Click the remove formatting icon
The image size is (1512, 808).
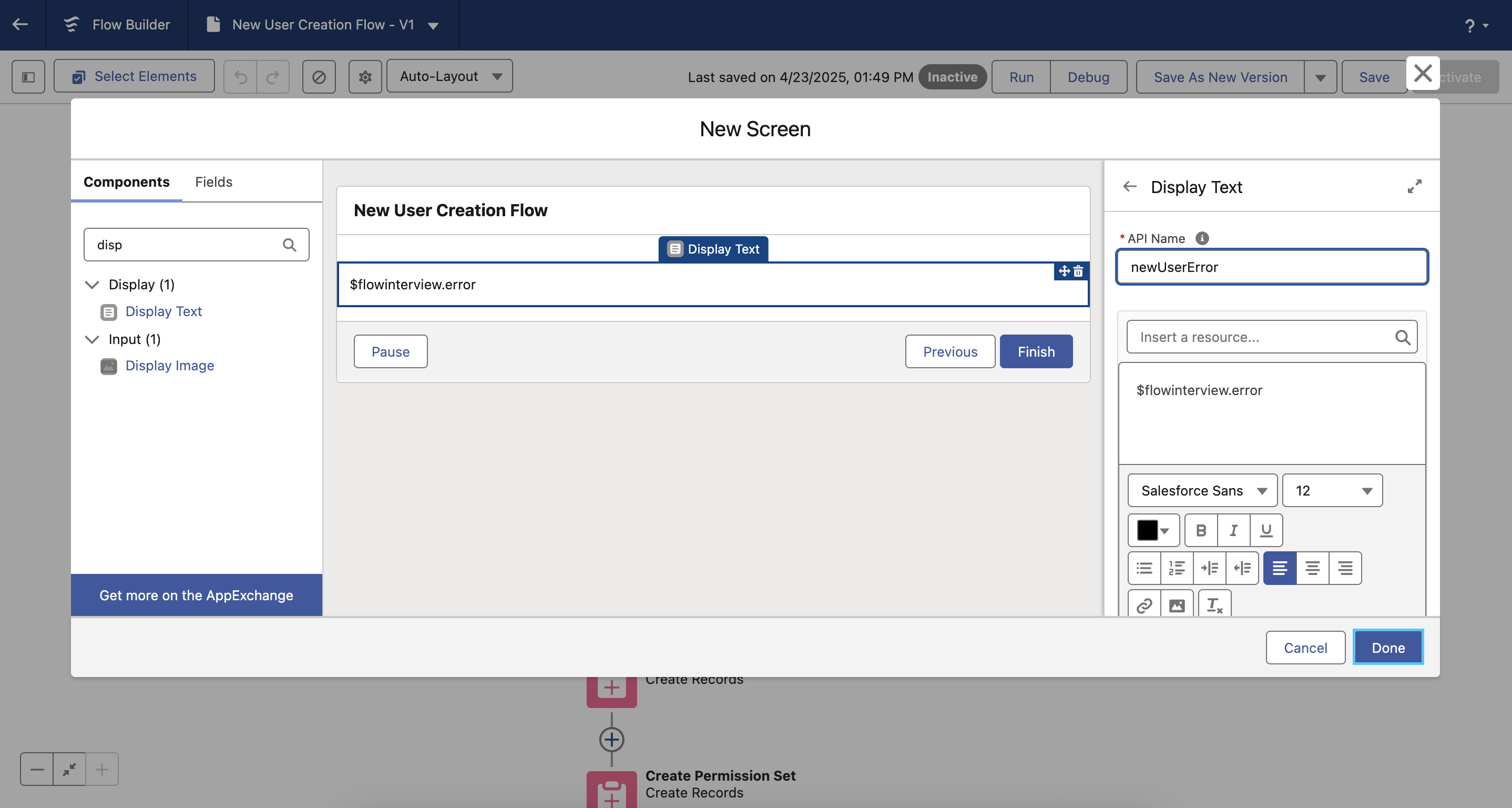coord(1214,605)
